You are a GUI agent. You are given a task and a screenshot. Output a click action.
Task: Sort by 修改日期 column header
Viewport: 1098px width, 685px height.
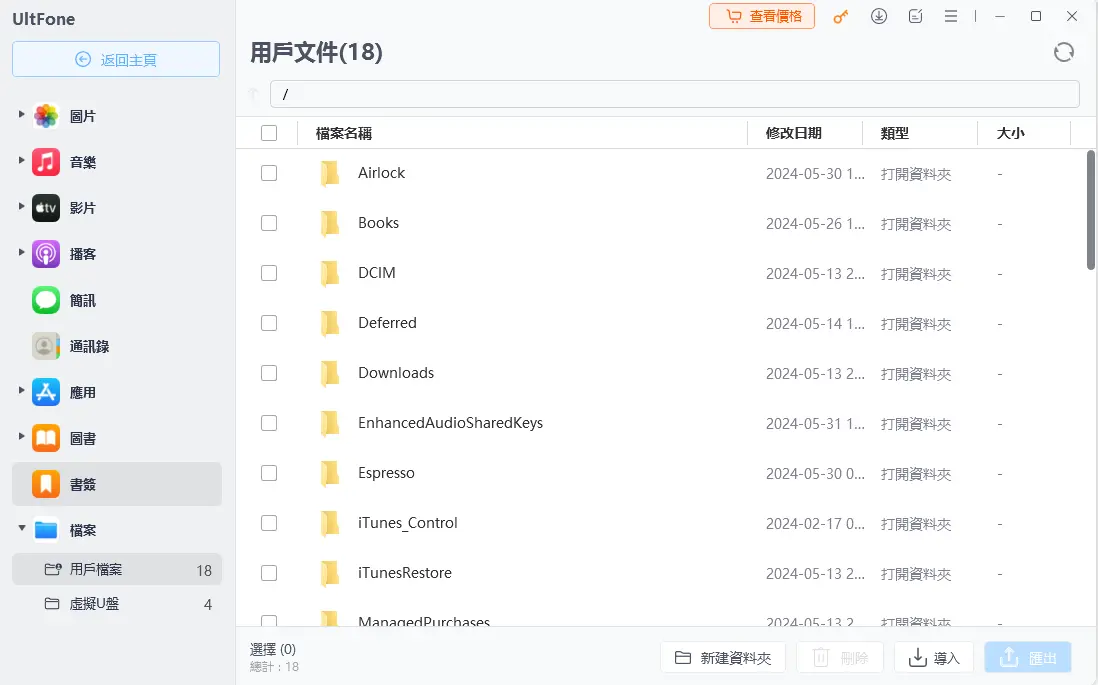(x=793, y=133)
